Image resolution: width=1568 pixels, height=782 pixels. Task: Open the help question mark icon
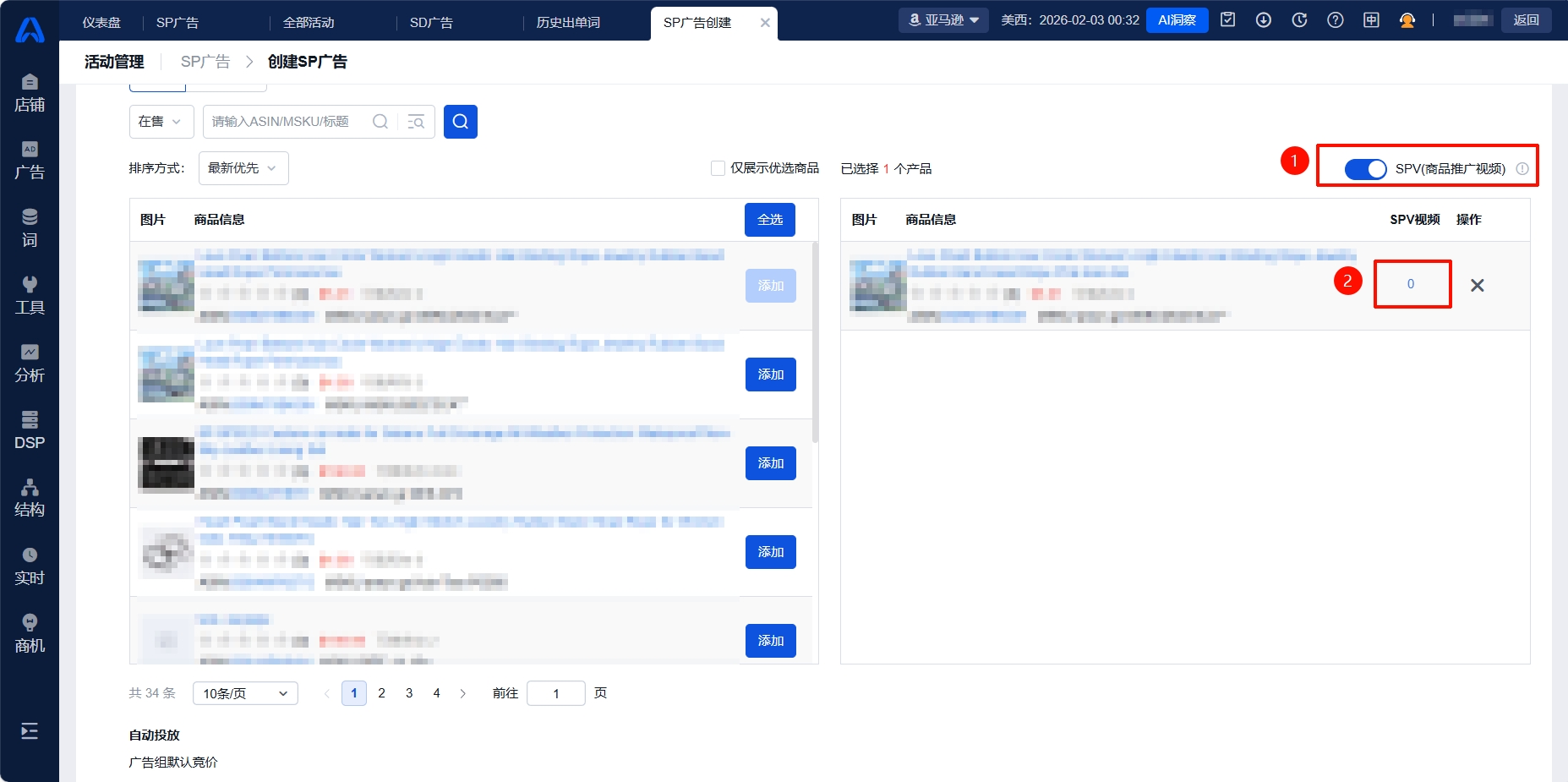click(x=1336, y=20)
